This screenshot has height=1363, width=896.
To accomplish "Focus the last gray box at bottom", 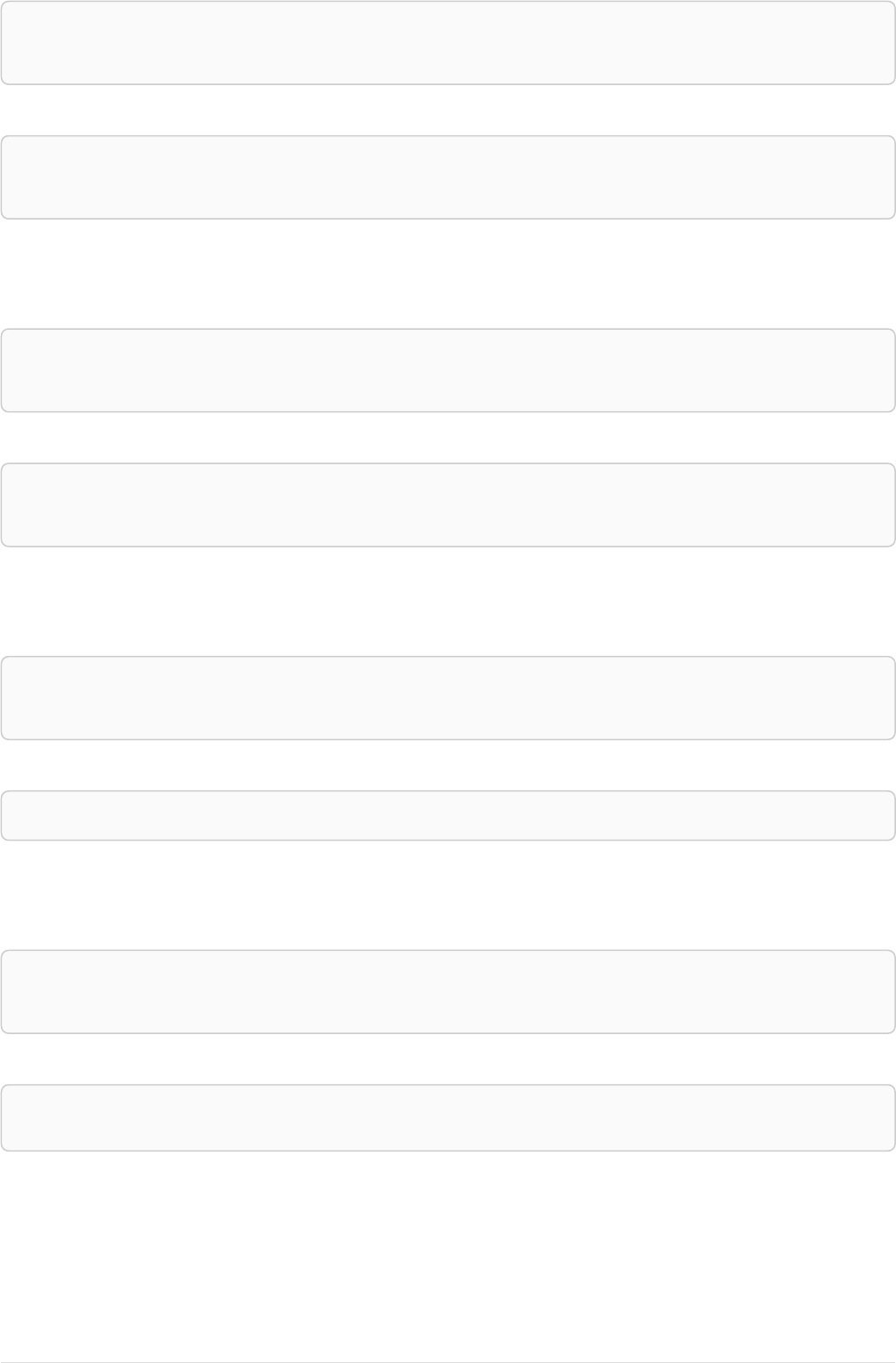I will (x=448, y=1117).
